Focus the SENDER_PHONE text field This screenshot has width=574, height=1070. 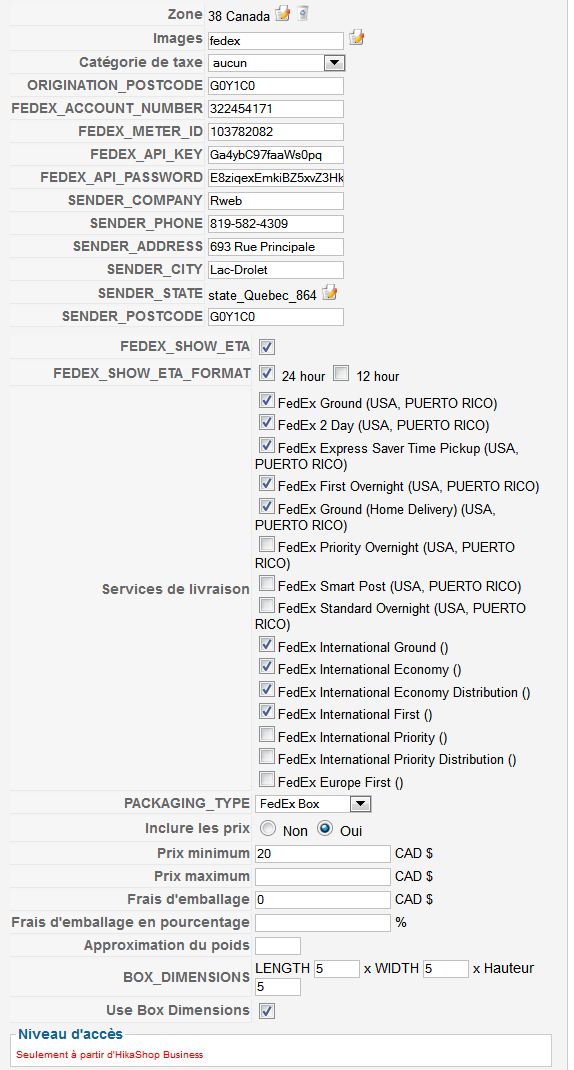pos(276,224)
